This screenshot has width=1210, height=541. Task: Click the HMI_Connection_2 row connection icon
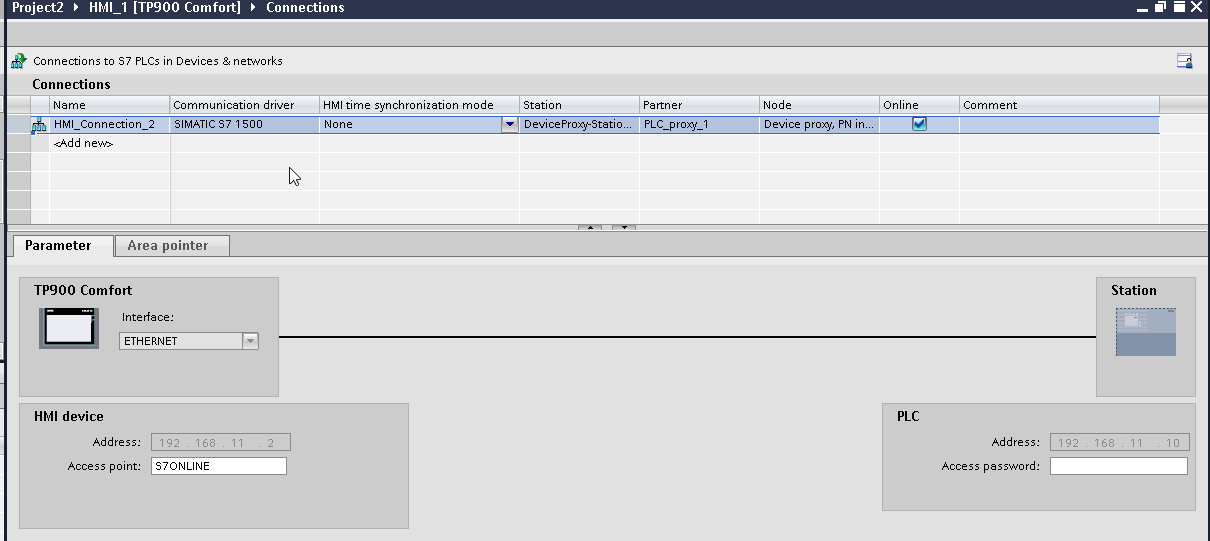pos(40,125)
